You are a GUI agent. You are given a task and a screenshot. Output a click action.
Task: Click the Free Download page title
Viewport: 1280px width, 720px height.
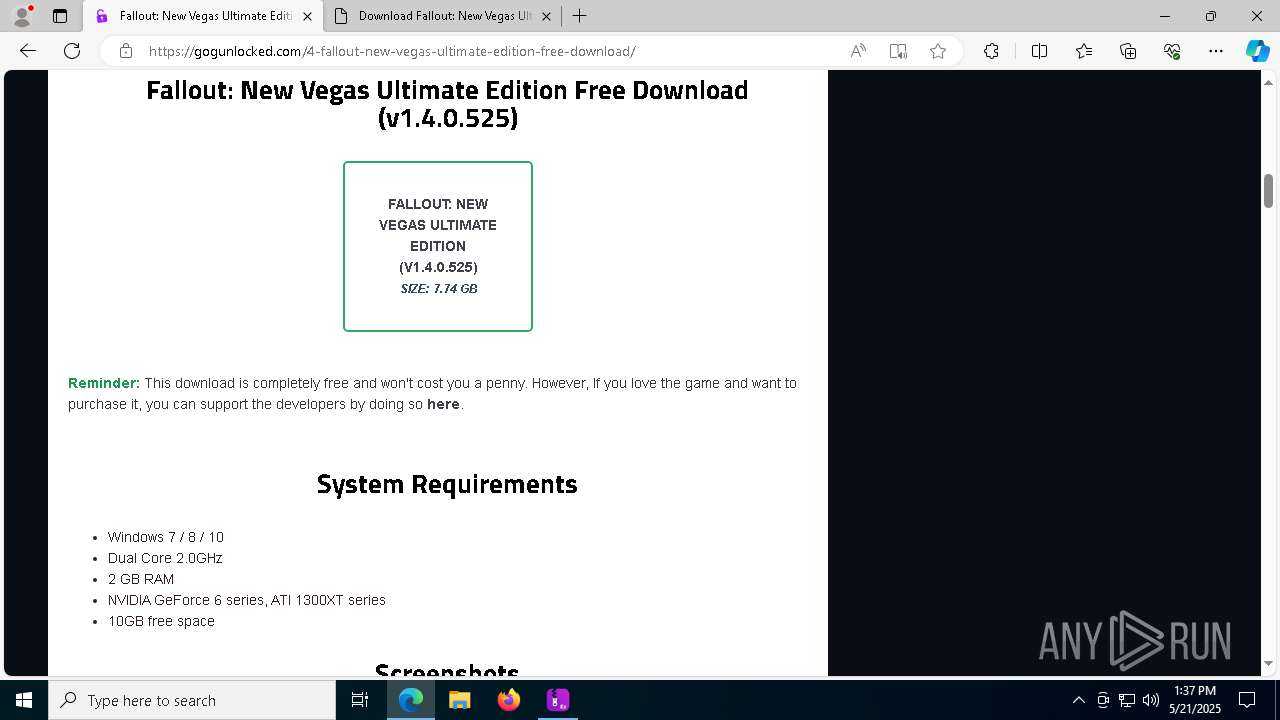[447, 104]
